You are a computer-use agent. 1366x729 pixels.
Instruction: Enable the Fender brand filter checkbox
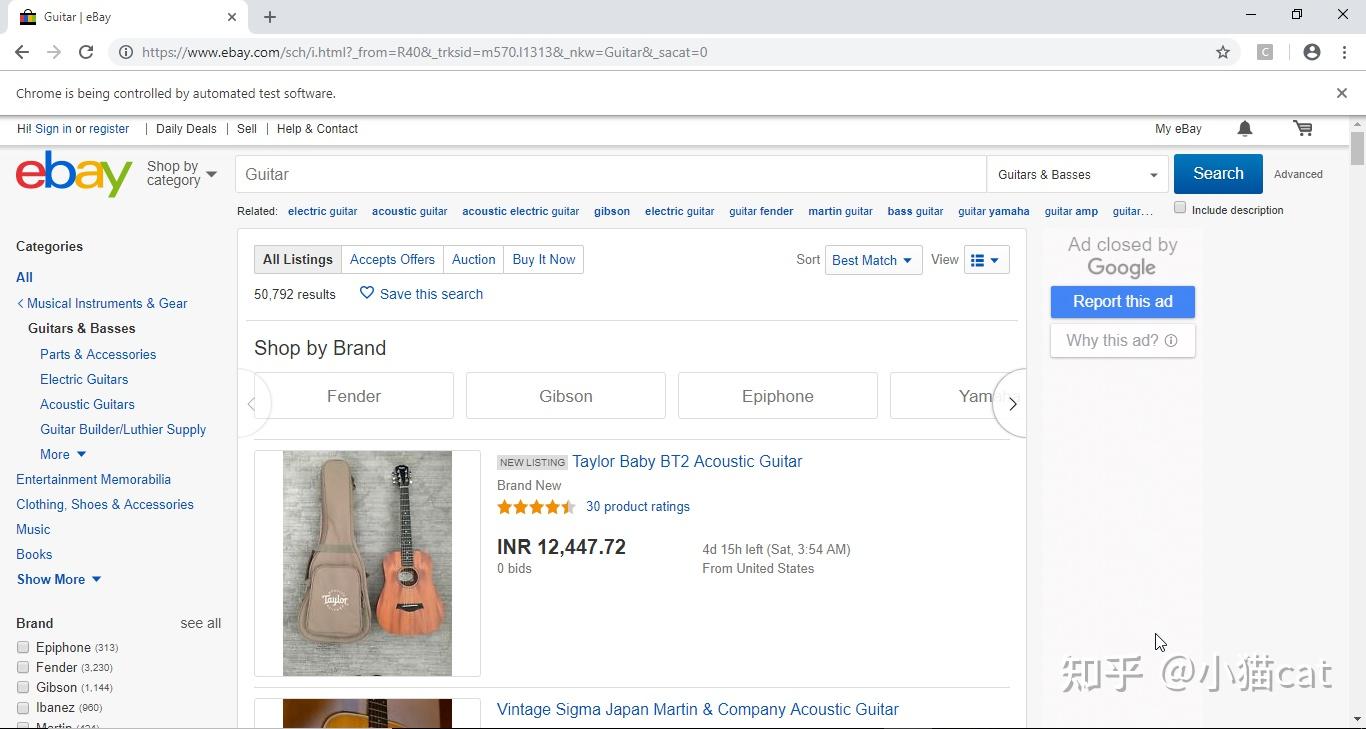tap(23, 667)
